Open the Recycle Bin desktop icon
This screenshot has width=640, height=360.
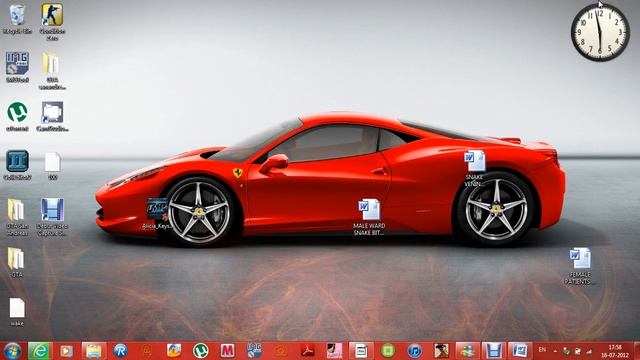tap(17, 19)
